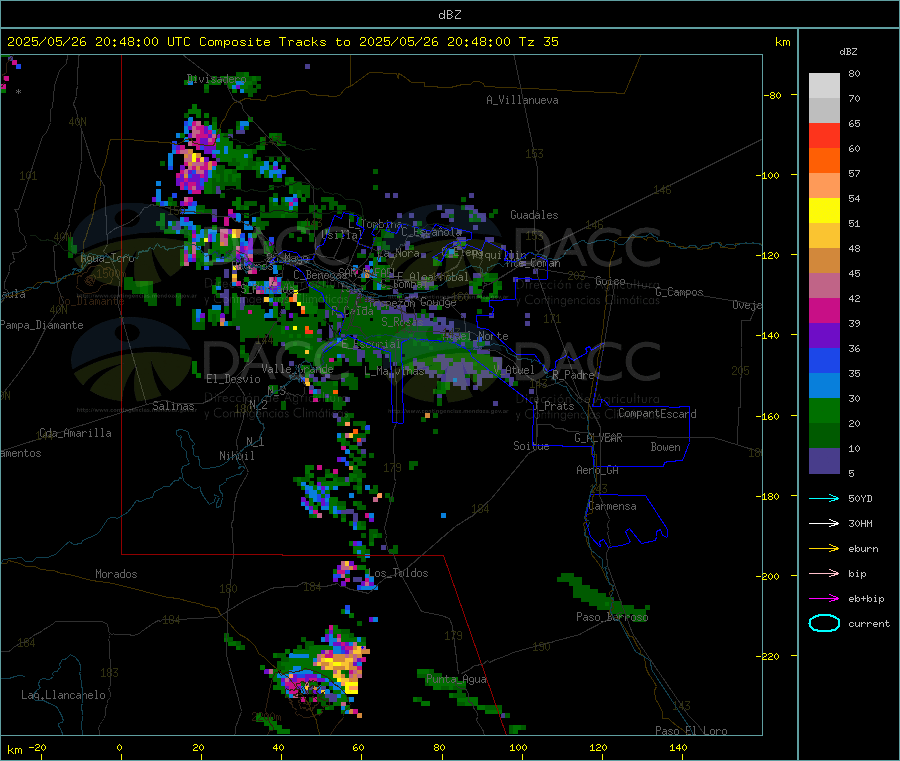Click the Agua_Toro map label
Image resolution: width=900 pixels, height=761 pixels.
pos(107,258)
